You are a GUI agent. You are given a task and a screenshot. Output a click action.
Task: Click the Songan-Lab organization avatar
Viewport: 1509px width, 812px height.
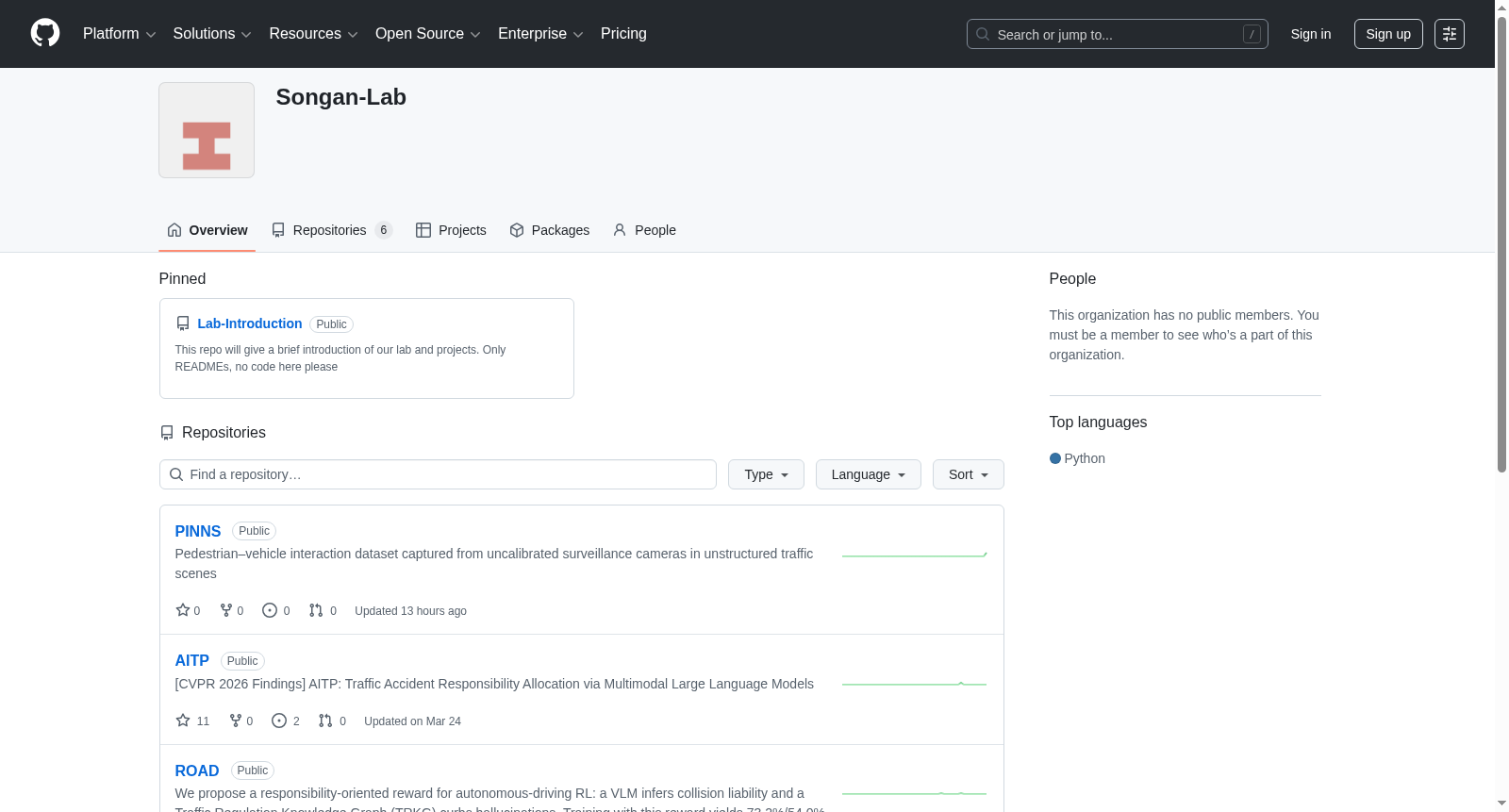tap(207, 130)
